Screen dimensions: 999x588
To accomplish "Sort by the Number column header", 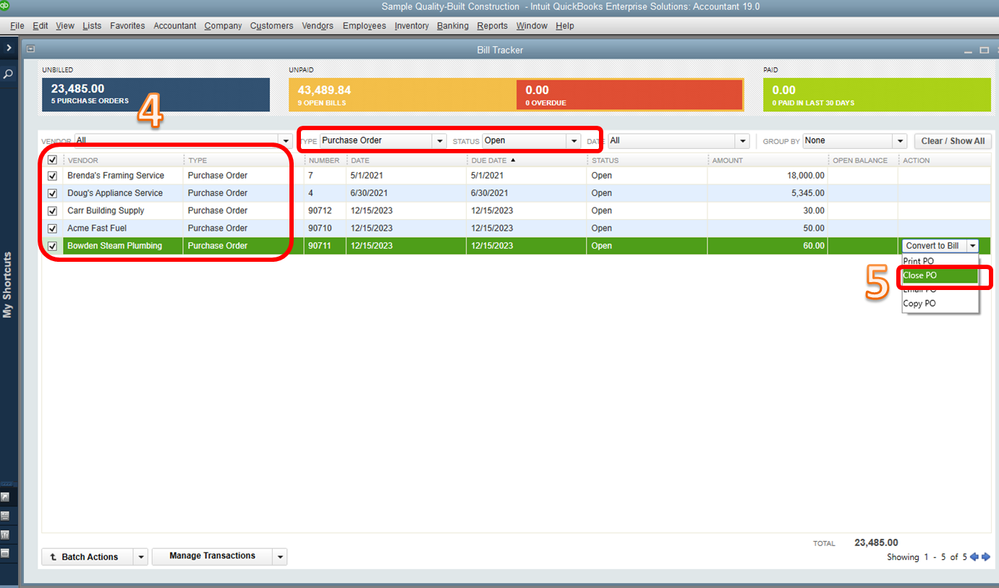I will pos(325,161).
